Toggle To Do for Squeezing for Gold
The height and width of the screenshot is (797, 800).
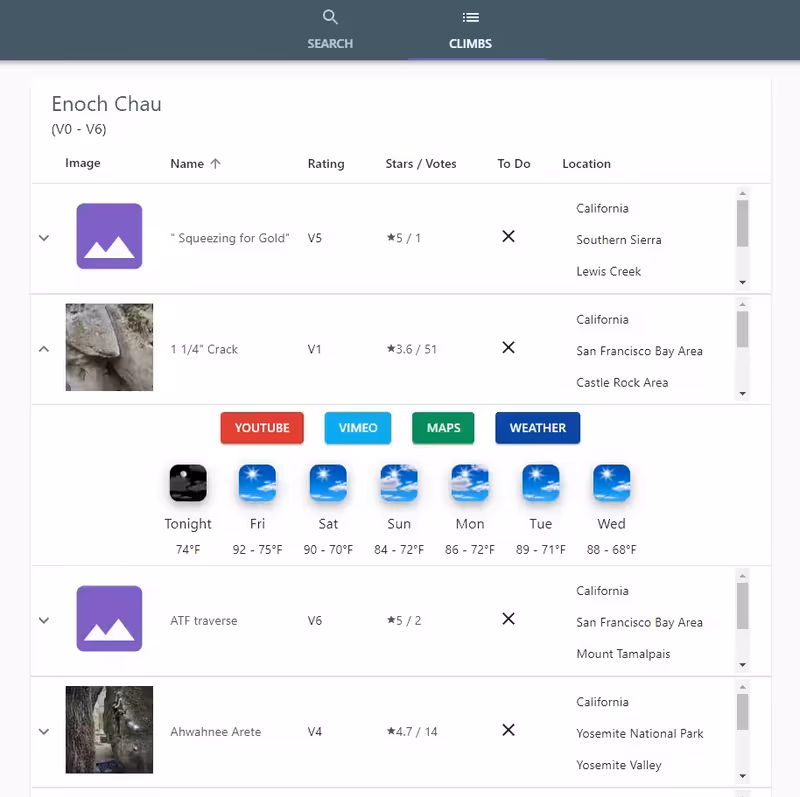(508, 237)
